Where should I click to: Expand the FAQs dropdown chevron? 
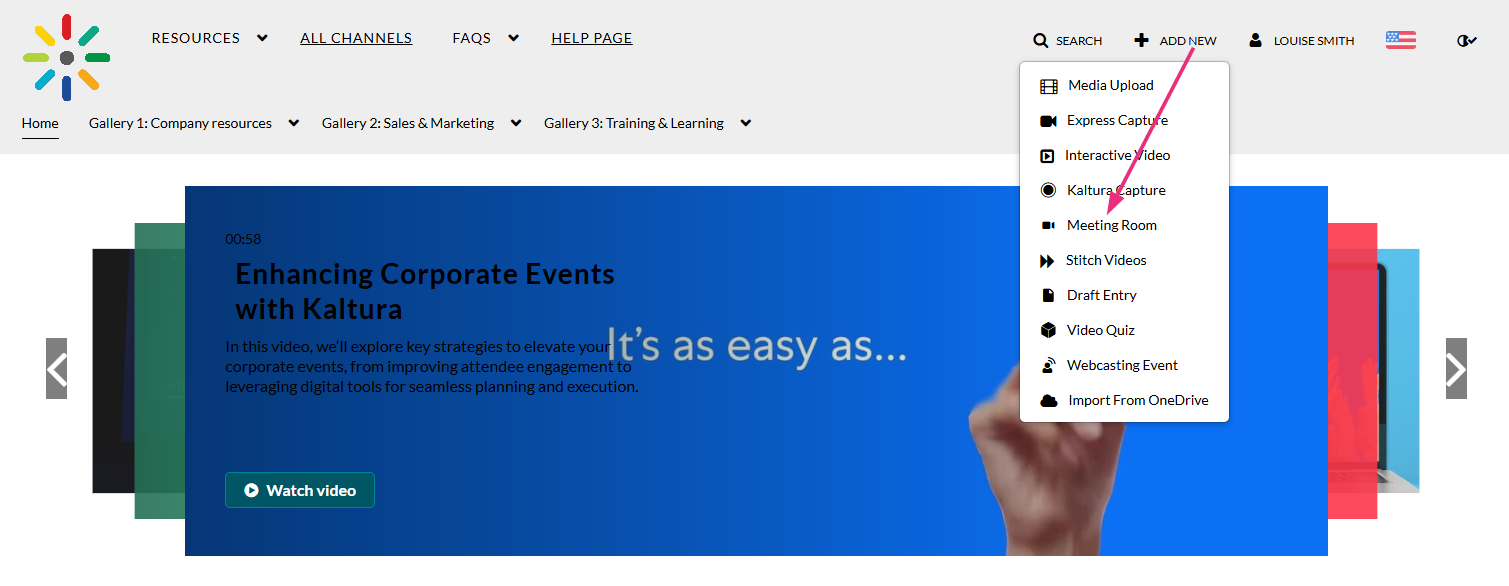[513, 38]
